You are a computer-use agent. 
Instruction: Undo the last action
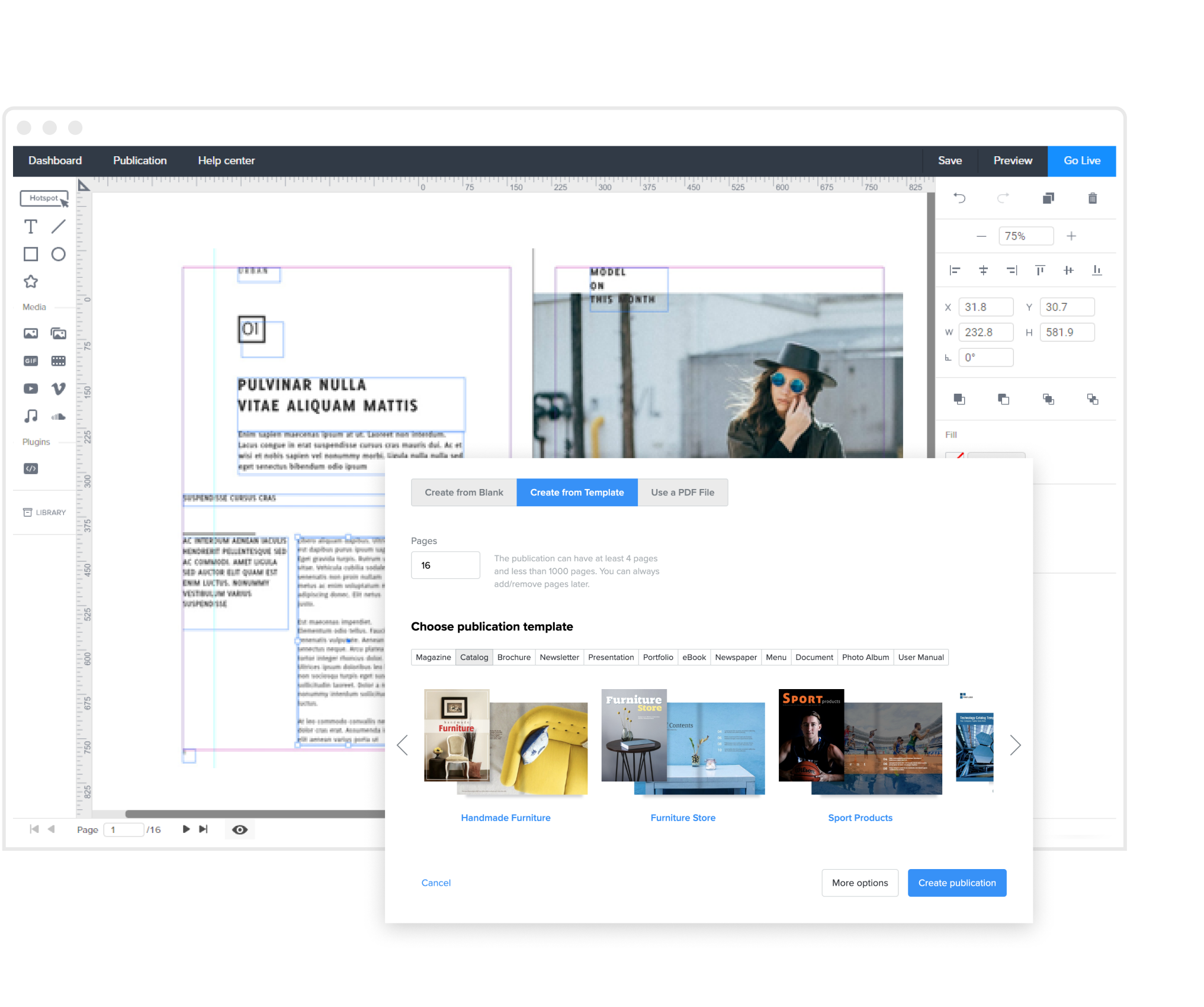[x=959, y=198]
